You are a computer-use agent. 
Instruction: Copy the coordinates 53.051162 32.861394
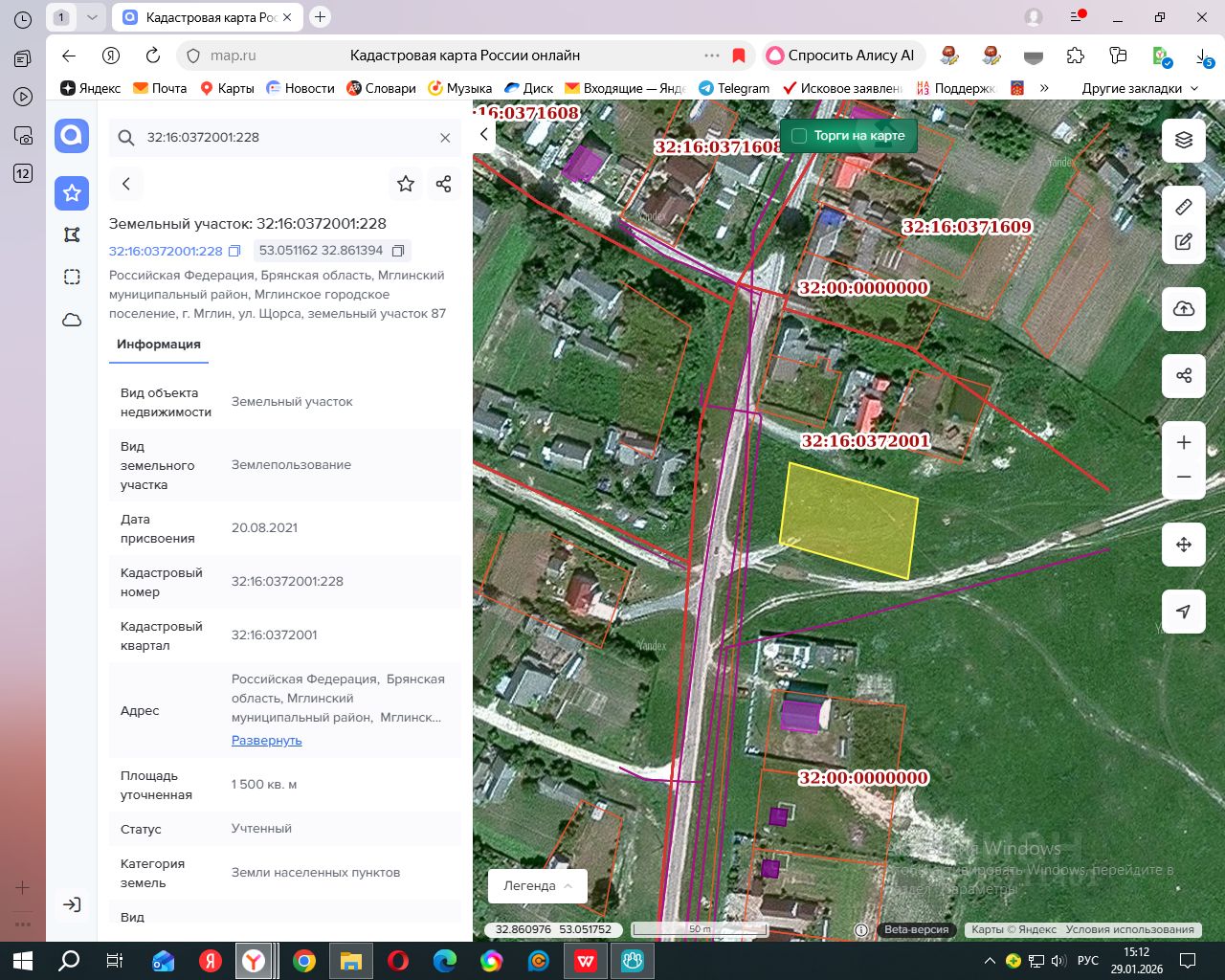click(398, 251)
